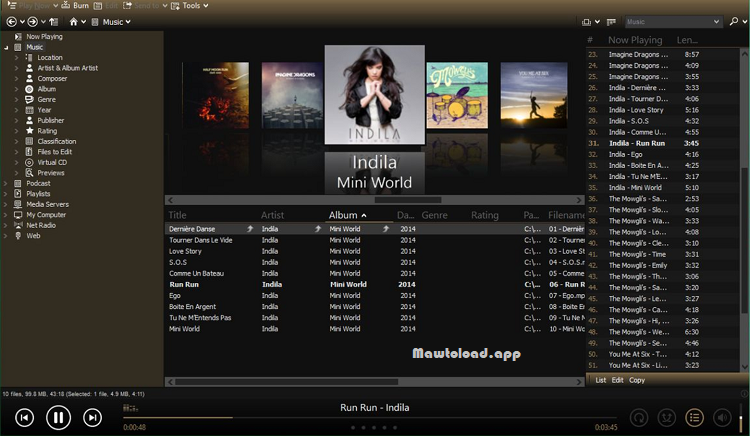
Task: Click the Genre sidebar icon
Action: 29,99
